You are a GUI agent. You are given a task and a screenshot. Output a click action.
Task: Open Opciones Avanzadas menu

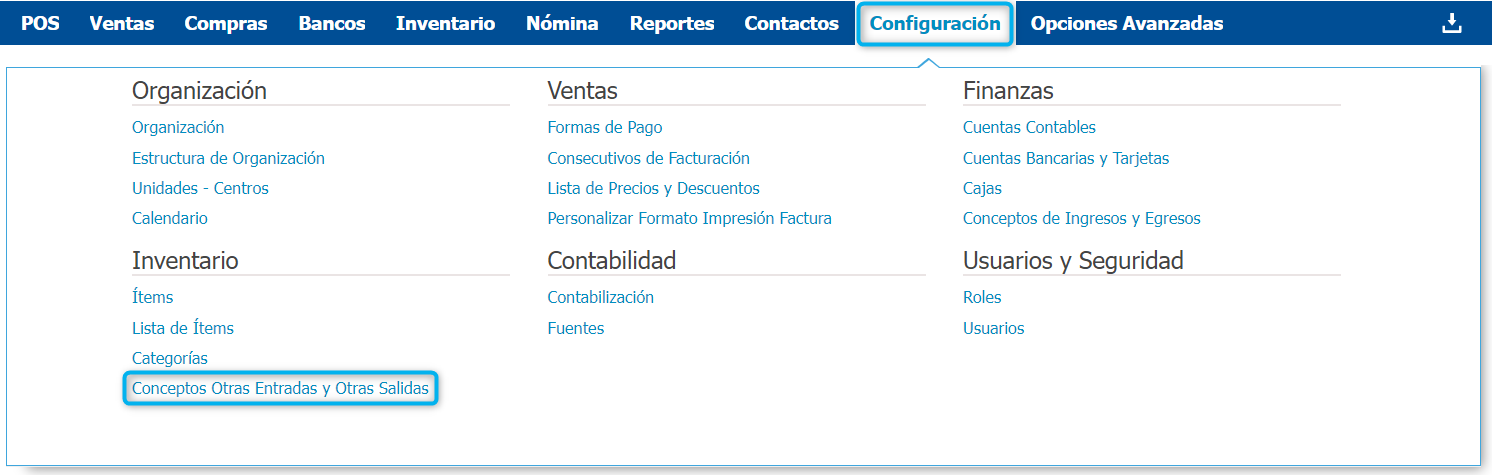click(x=1126, y=23)
